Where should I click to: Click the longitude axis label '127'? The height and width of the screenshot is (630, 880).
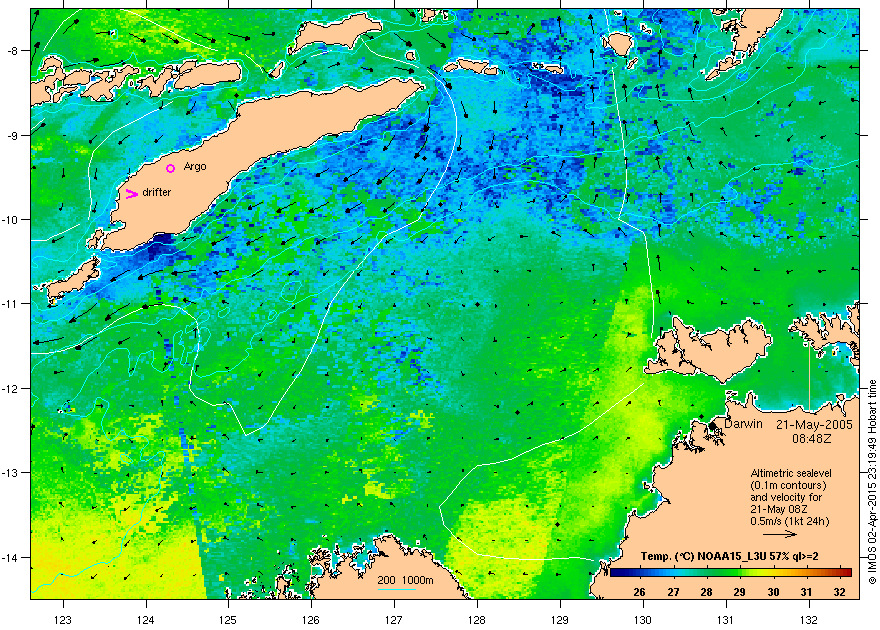pos(394,620)
